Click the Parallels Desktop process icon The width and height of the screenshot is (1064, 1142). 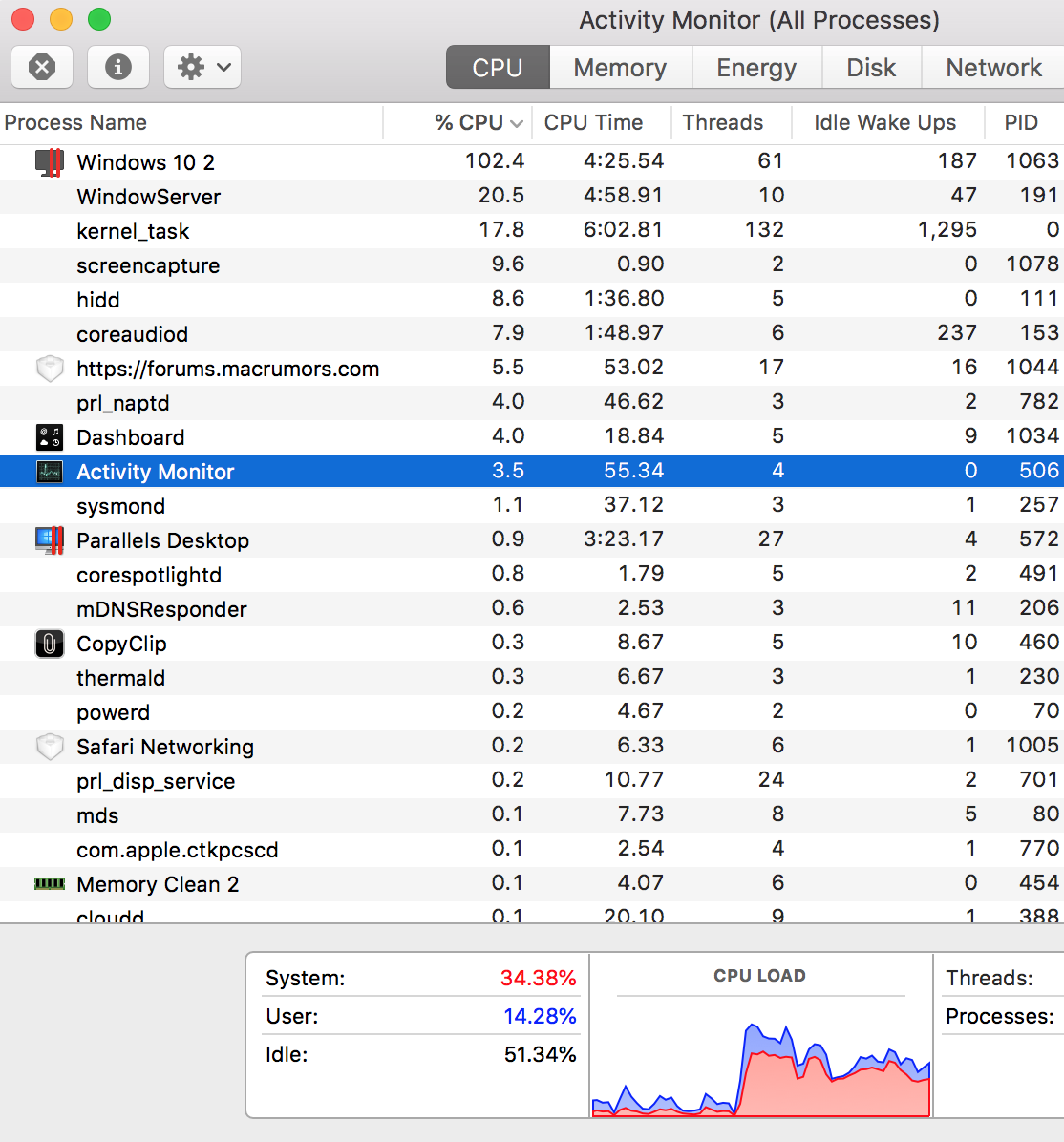click(50, 540)
